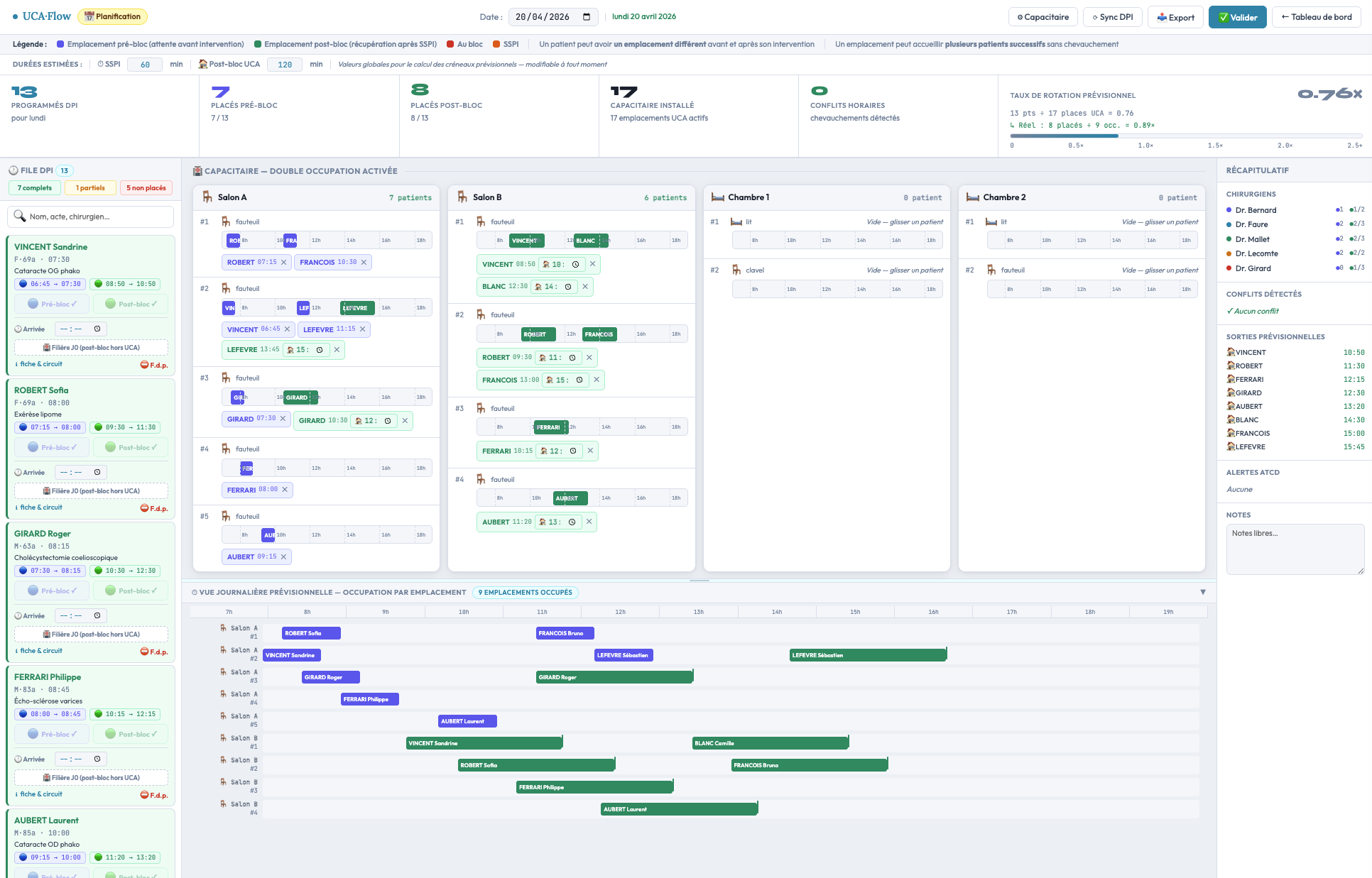Collapse the Vue journalière prévisionnelle panel

pos(1203,592)
